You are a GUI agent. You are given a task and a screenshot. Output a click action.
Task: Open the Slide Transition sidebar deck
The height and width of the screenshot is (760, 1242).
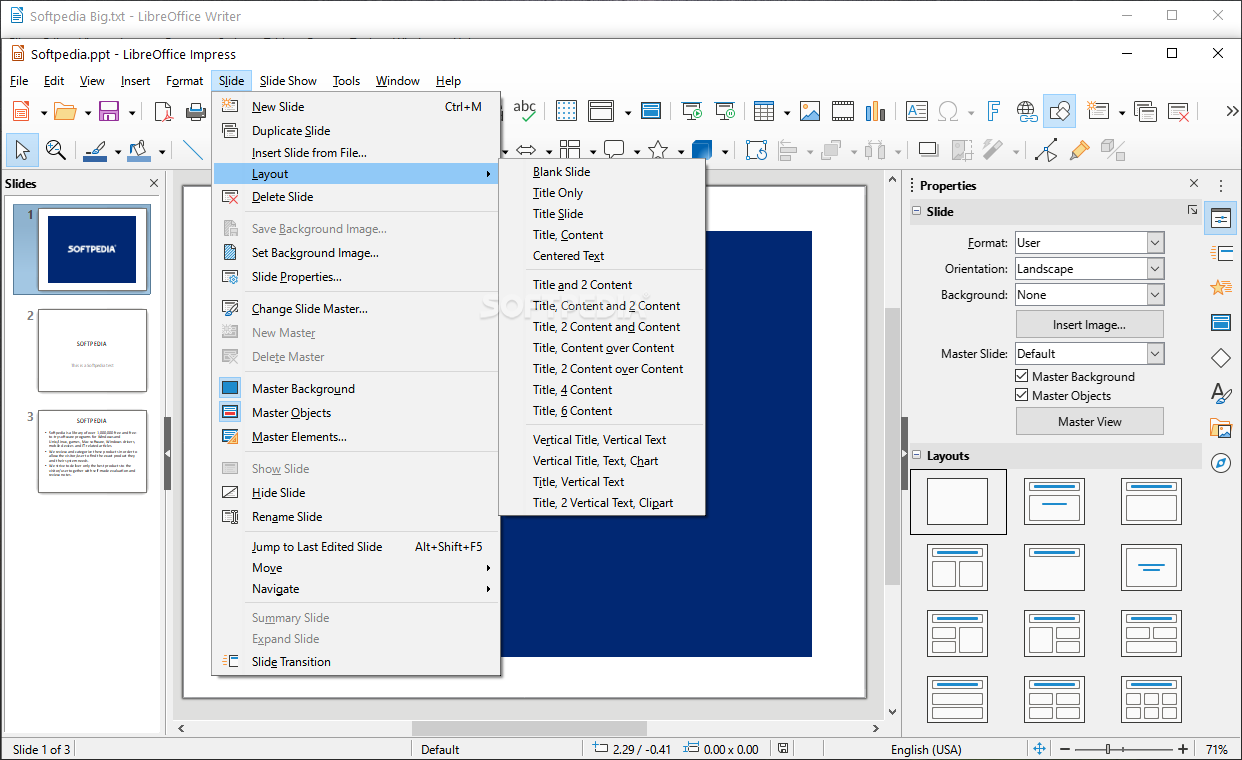pyautogui.click(x=1220, y=253)
